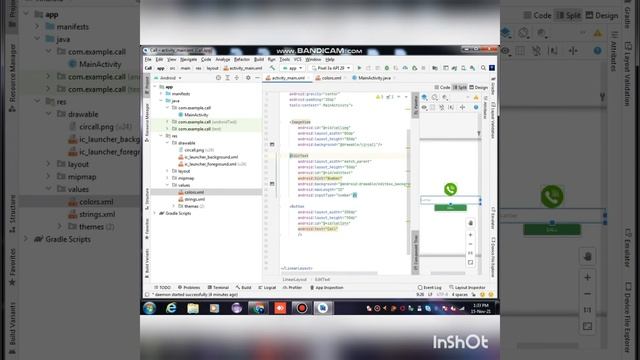
Task: Click the design surface layers icon
Action: 424,97
